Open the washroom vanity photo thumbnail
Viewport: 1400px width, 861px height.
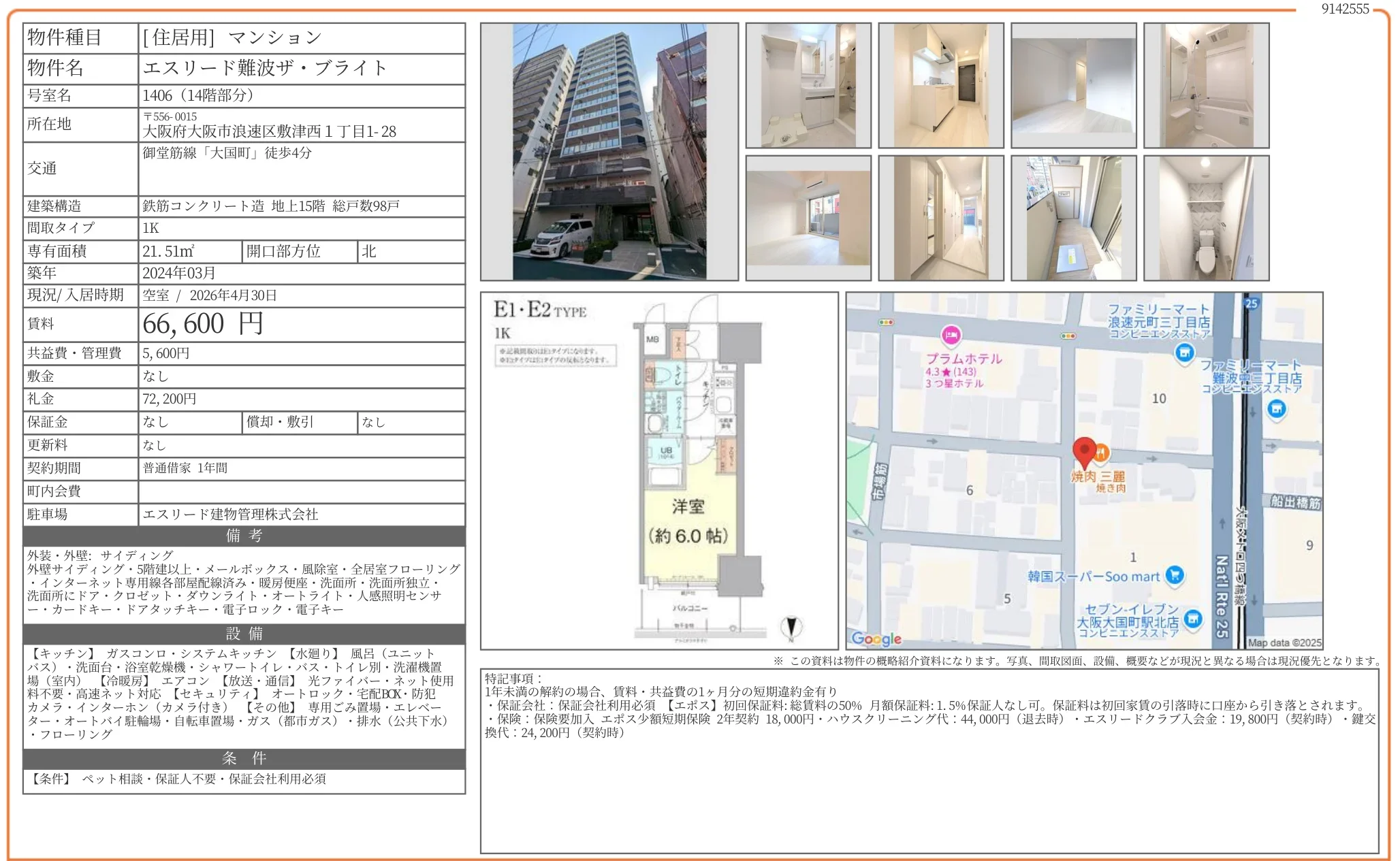pyautogui.click(x=808, y=85)
